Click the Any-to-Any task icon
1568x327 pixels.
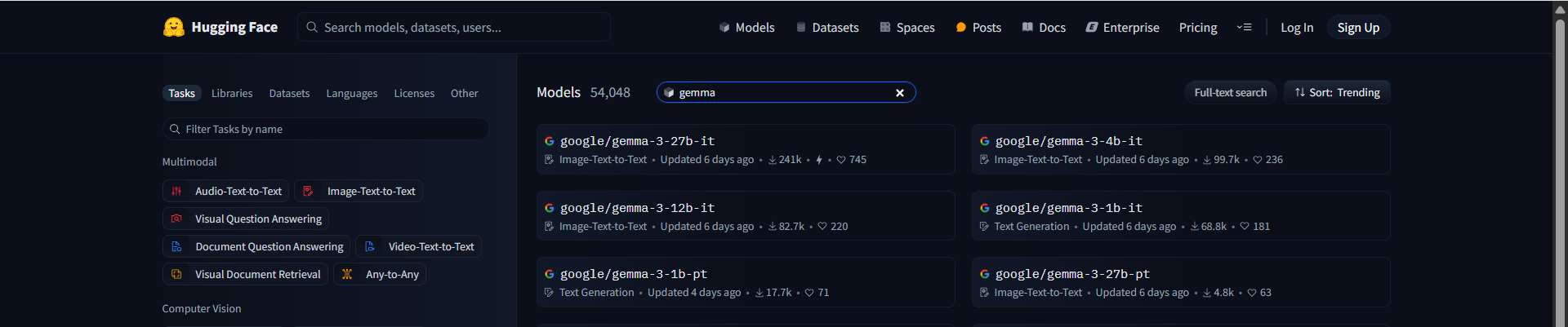347,274
